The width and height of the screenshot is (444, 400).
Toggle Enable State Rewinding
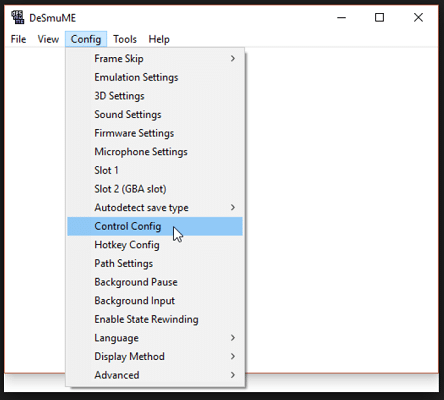155,319
